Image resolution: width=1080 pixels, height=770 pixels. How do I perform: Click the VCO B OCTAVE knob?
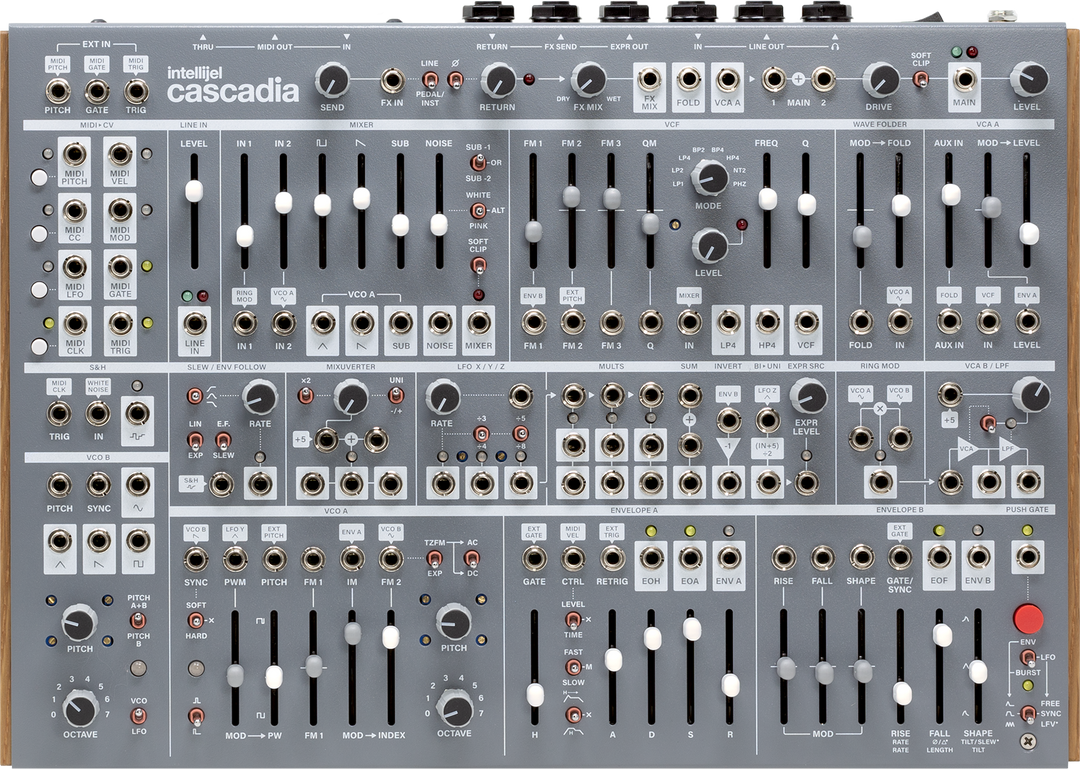click(81, 708)
